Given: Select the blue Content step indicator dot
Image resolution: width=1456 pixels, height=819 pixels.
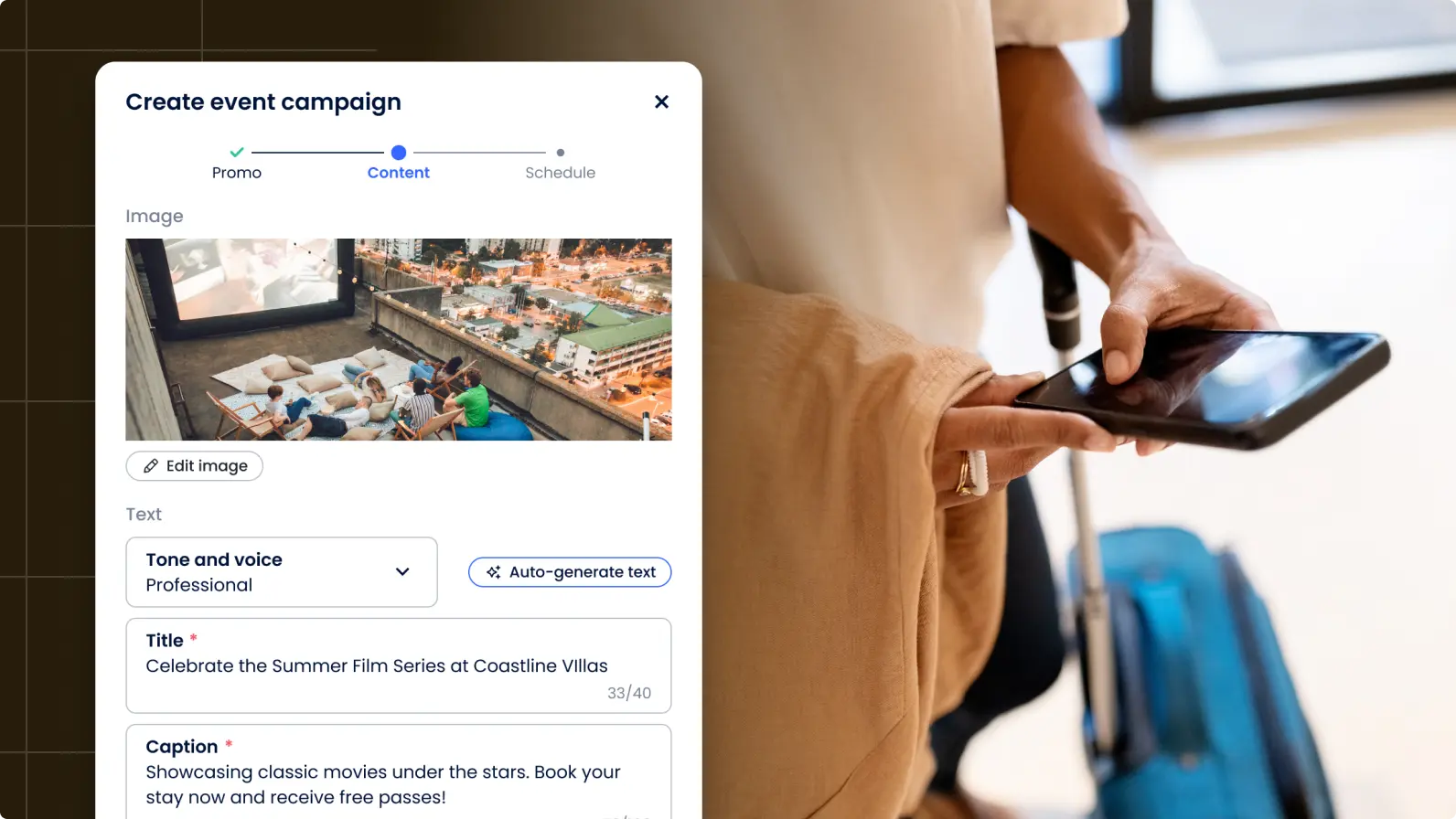Looking at the screenshot, I should (399, 153).
